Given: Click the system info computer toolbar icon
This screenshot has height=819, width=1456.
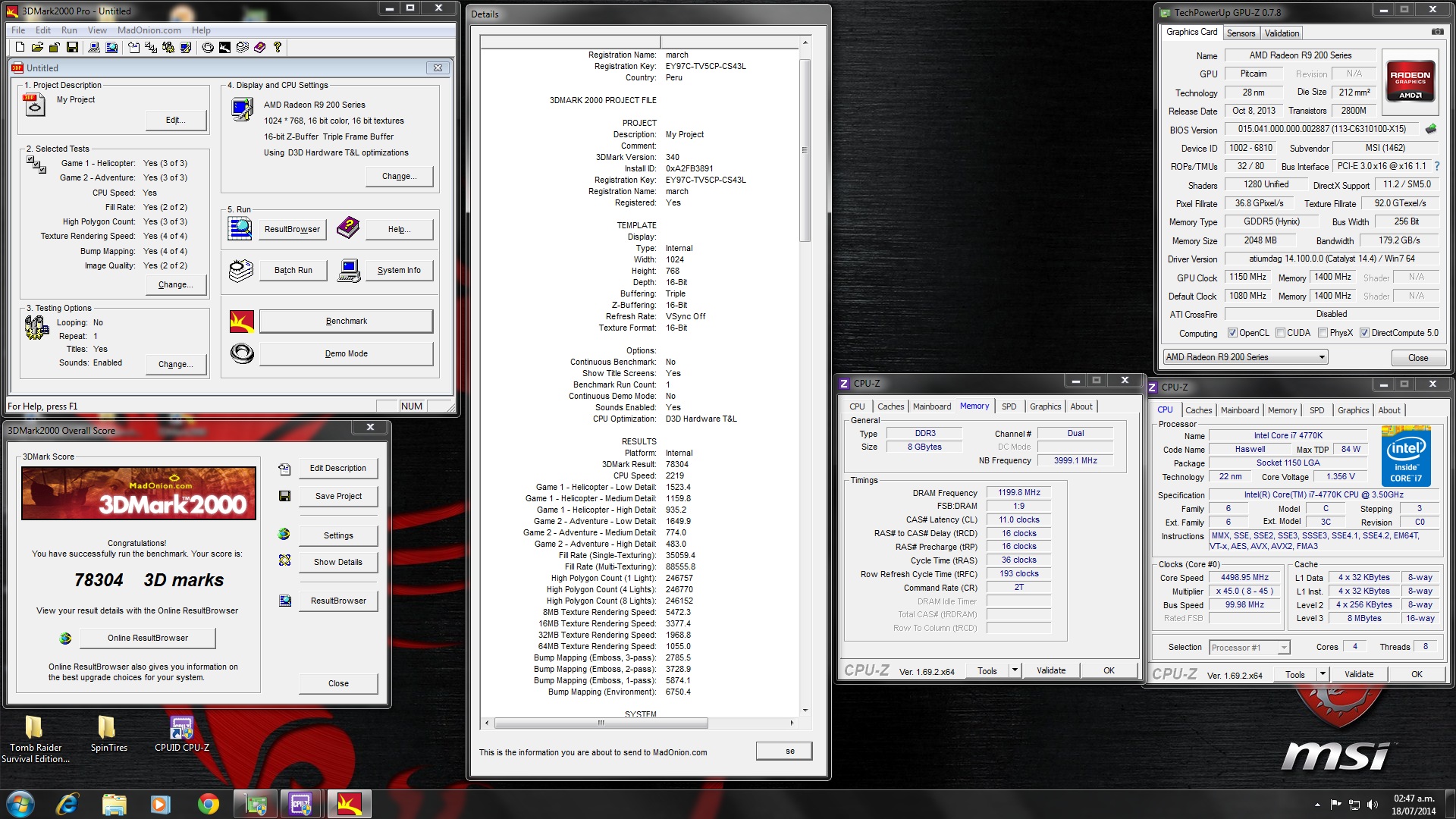Looking at the screenshot, I should click(93, 47).
